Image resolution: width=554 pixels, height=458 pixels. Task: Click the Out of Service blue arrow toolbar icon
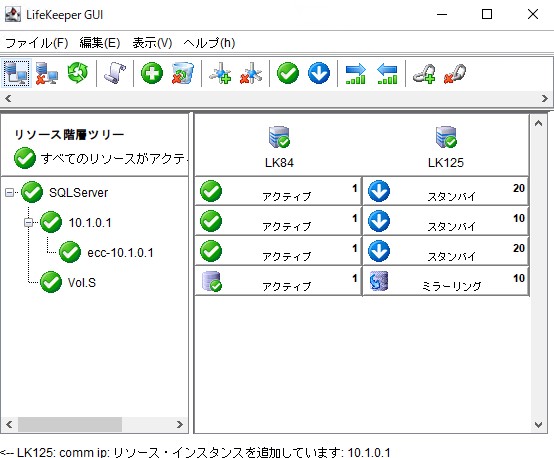(319, 73)
